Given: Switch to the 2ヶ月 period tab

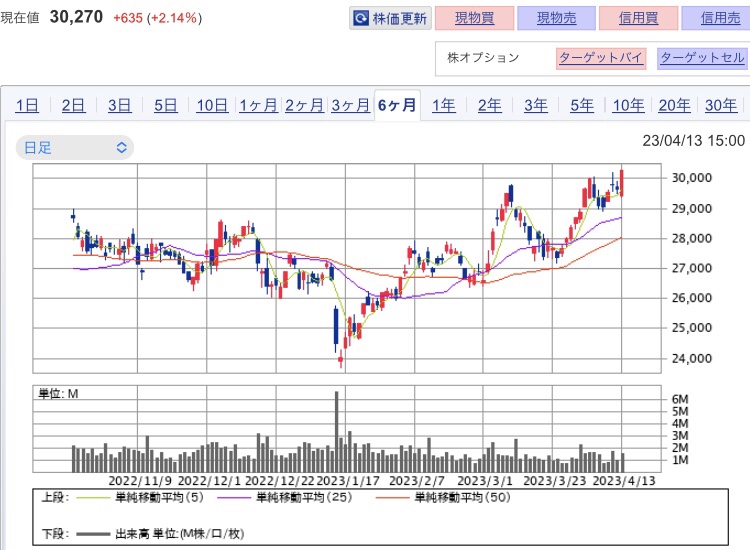Looking at the screenshot, I should (x=305, y=105).
